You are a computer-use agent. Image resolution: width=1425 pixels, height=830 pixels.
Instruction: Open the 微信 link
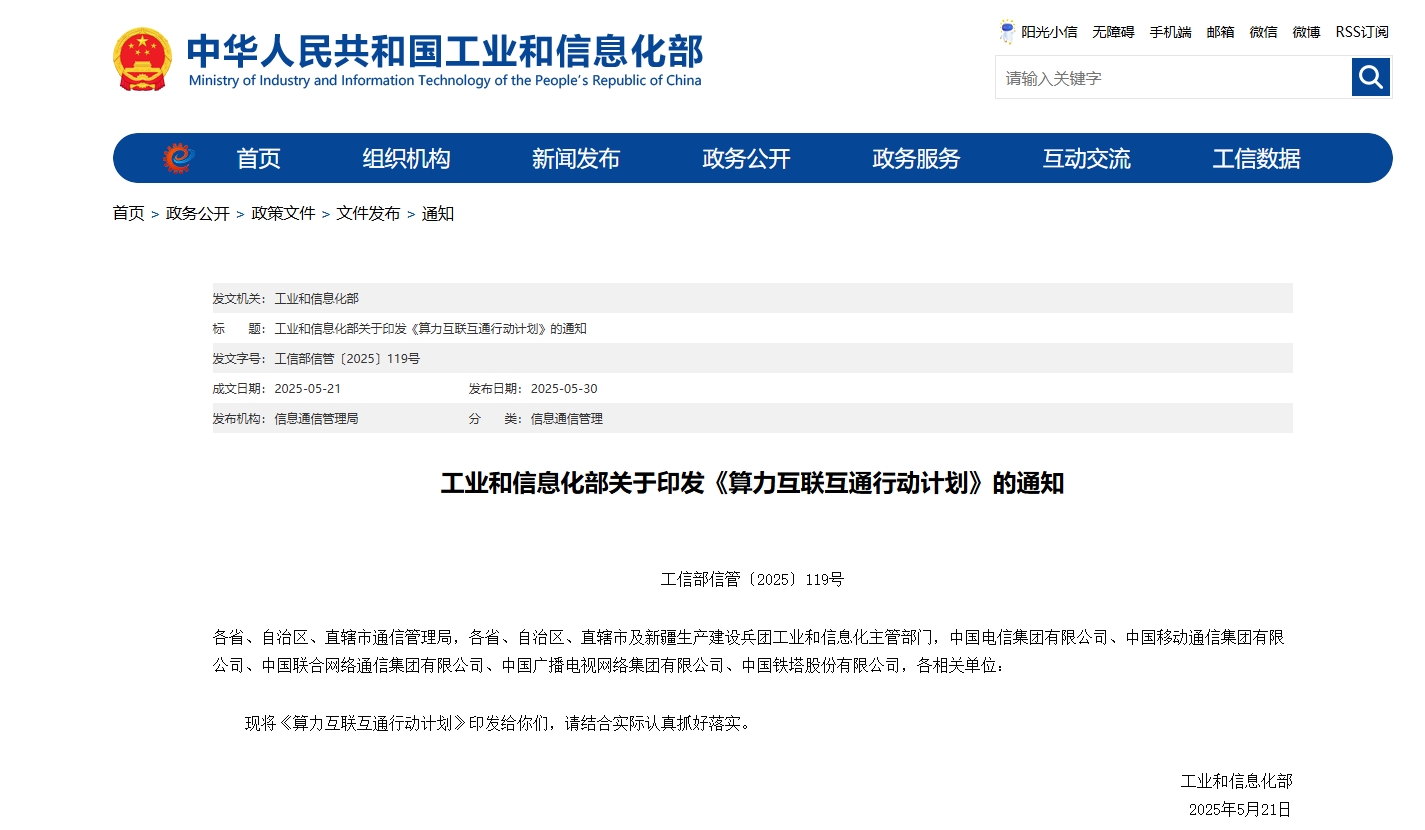[1263, 32]
